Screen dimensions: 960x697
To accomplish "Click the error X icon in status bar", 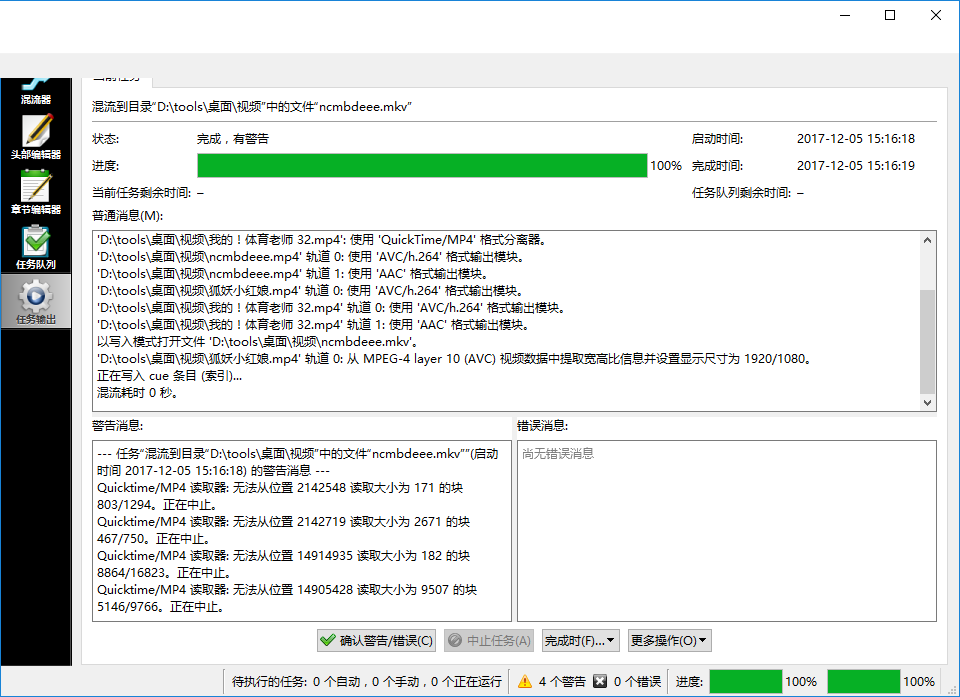I will 600,681.
